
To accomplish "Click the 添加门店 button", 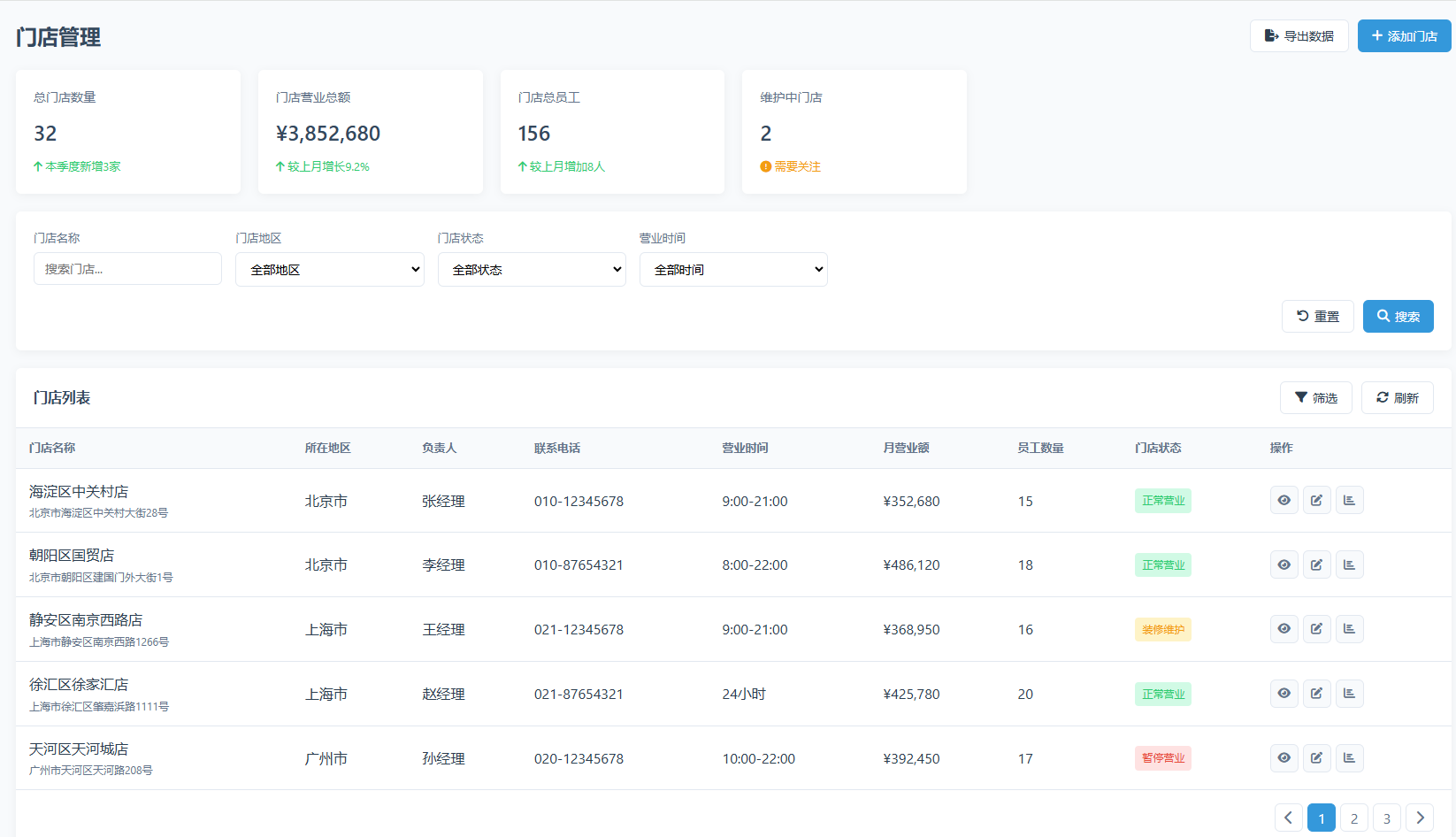I will [x=1404, y=36].
